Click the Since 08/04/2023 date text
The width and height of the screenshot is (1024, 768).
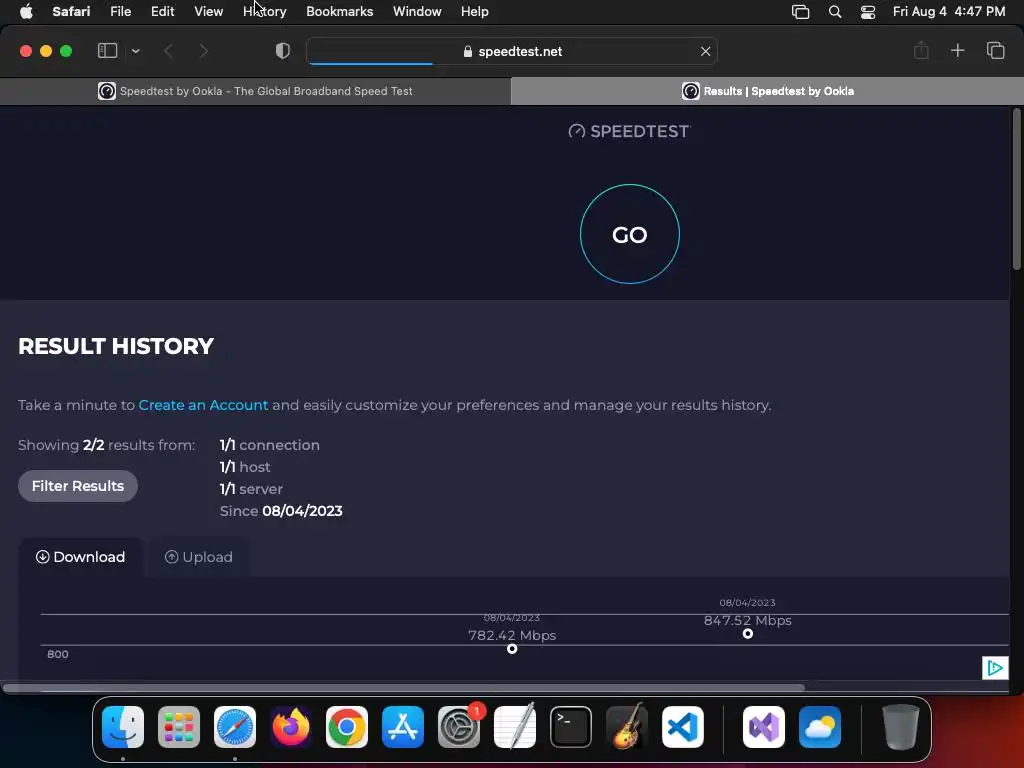(281, 511)
